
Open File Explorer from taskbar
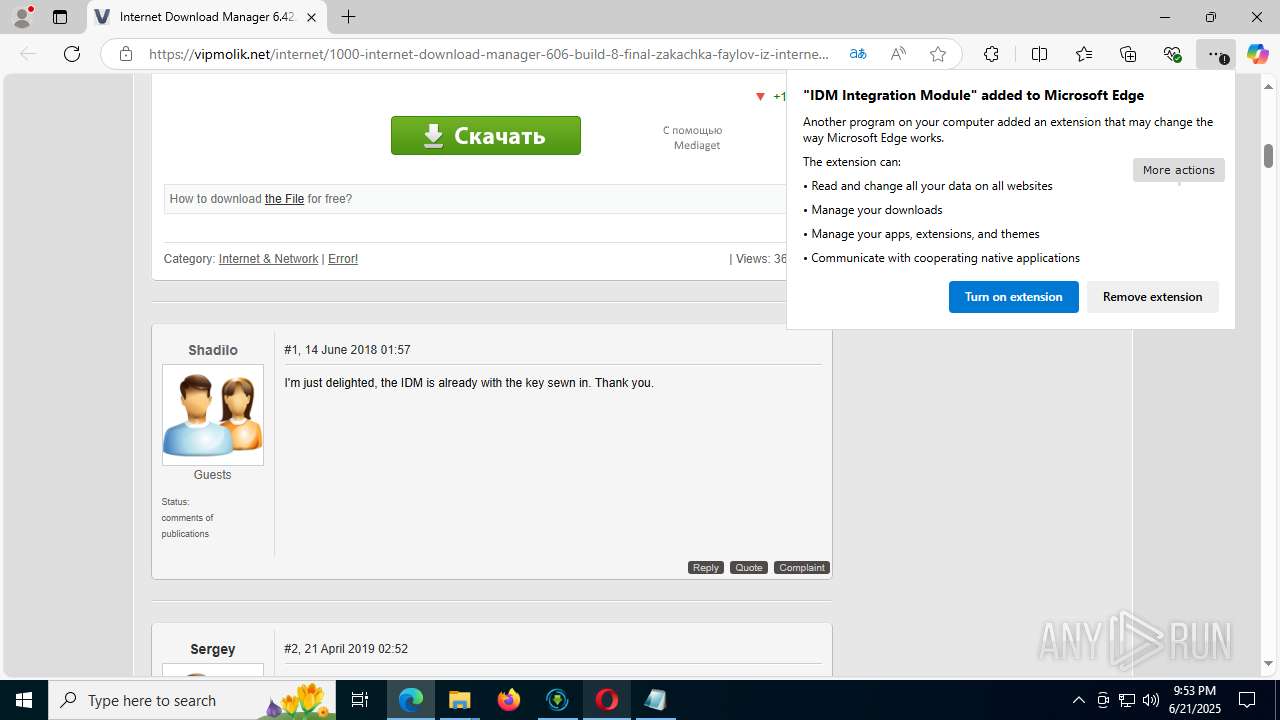point(459,700)
